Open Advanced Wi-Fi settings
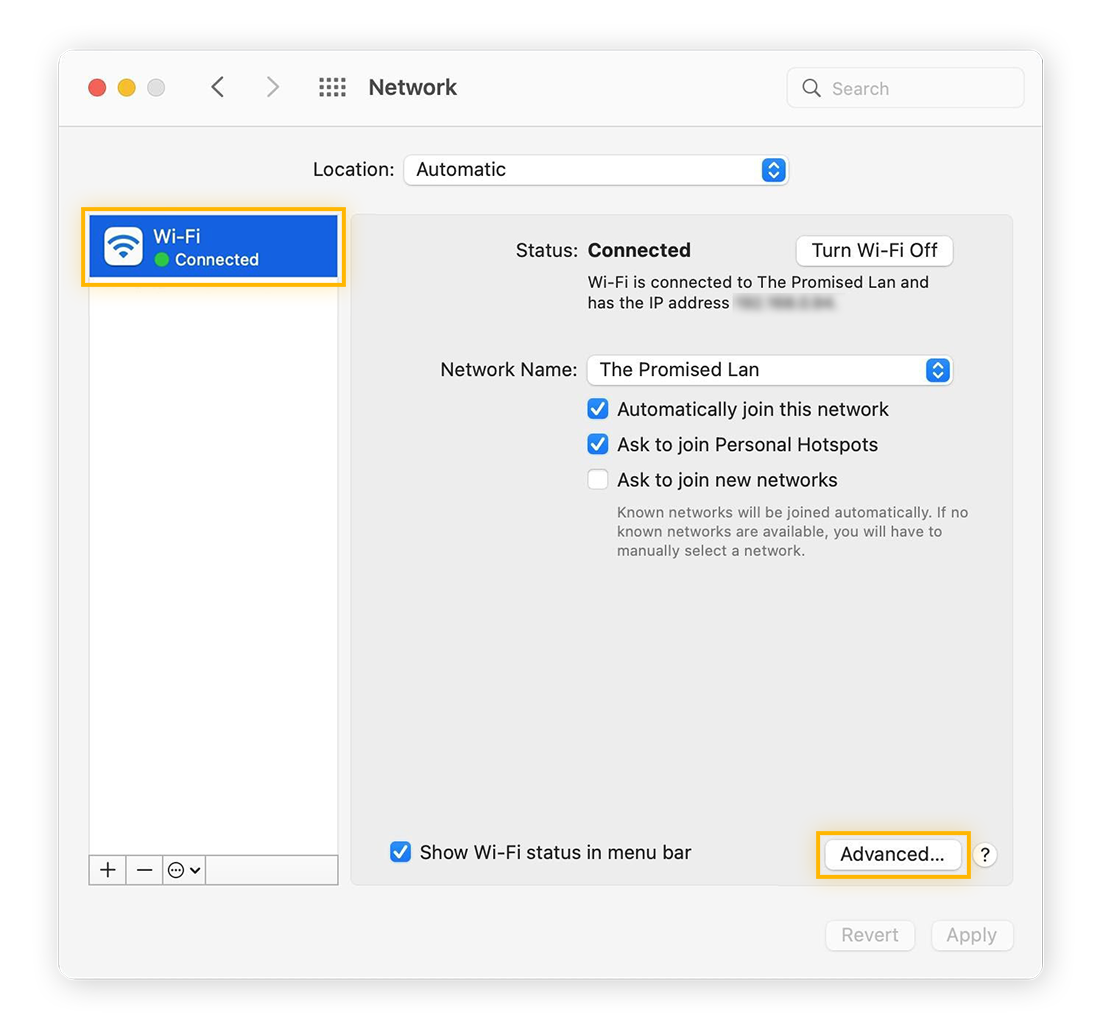Screen dimensions: 1100x1032 892,854
